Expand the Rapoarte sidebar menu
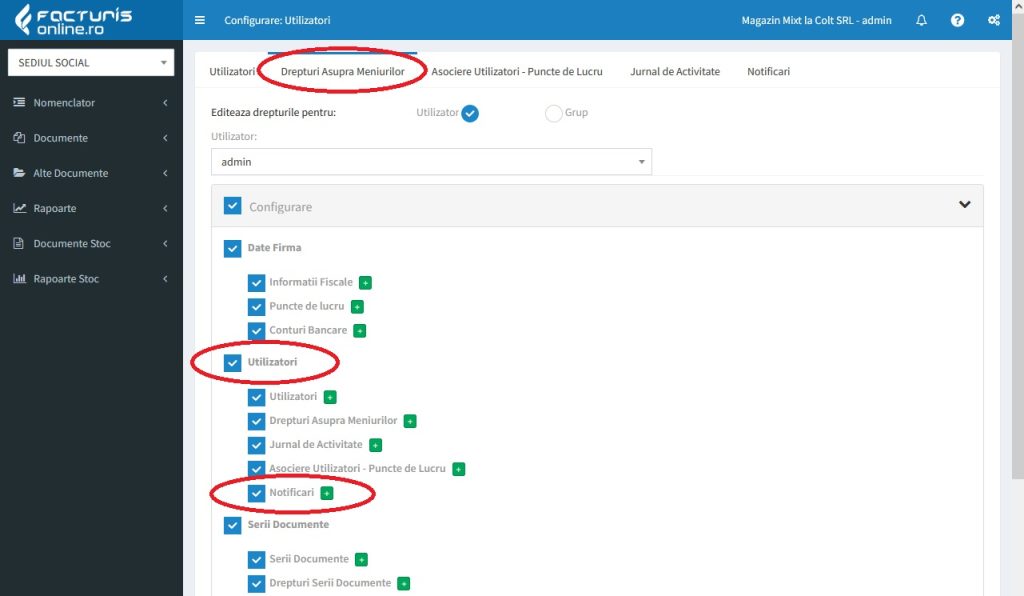 click(91, 208)
